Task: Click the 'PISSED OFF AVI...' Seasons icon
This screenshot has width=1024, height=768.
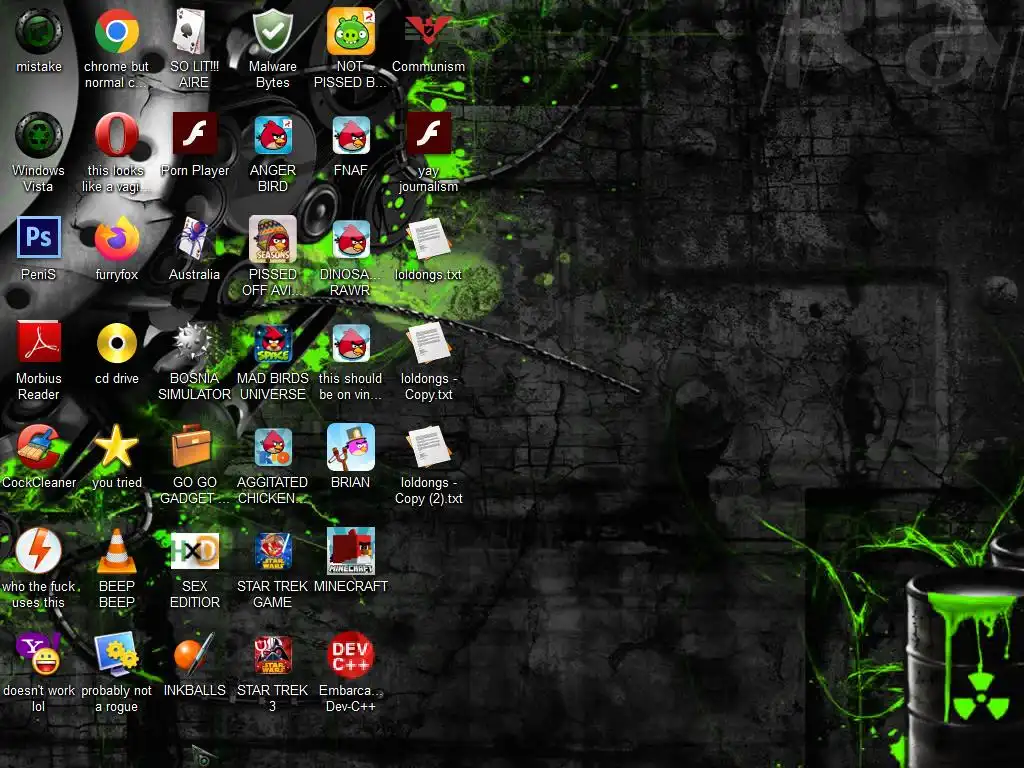Action: click(x=272, y=238)
